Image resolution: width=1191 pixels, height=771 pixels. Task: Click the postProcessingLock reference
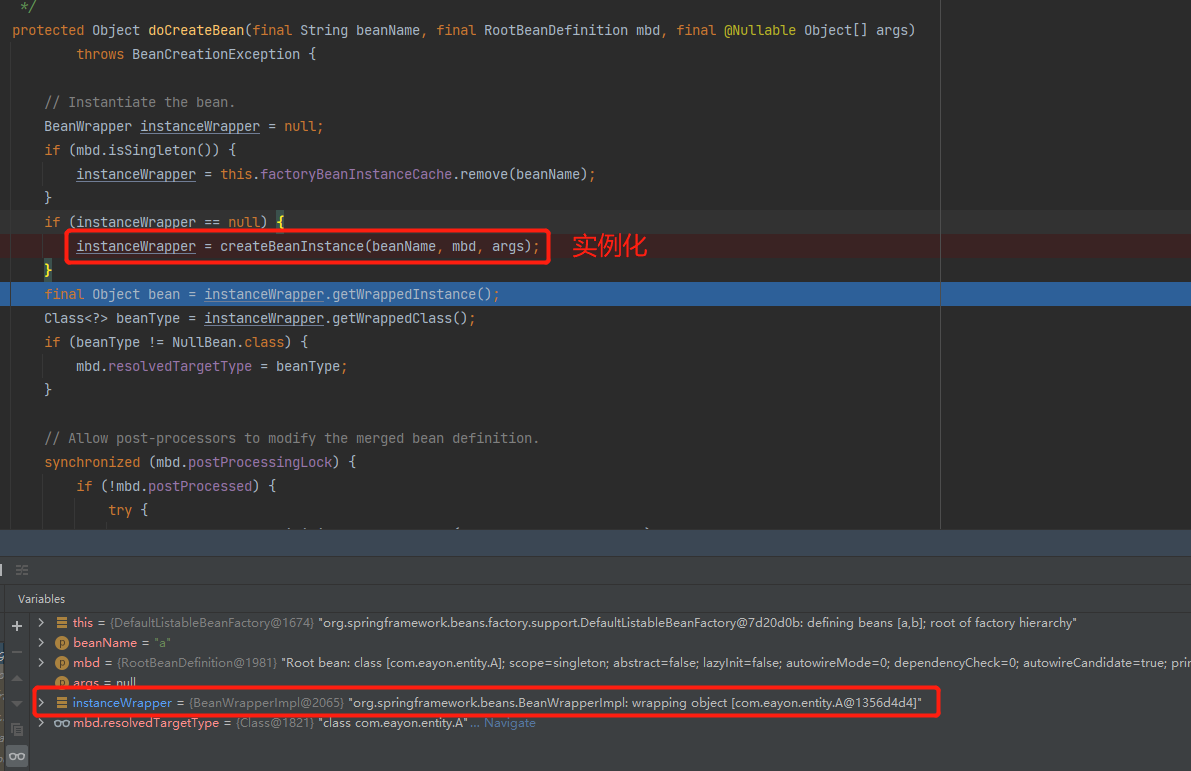[260, 462]
